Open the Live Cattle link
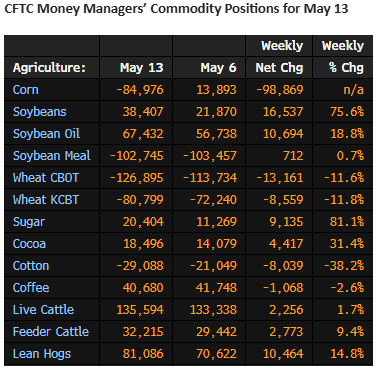This screenshot has width=377, height=368. click(43, 310)
